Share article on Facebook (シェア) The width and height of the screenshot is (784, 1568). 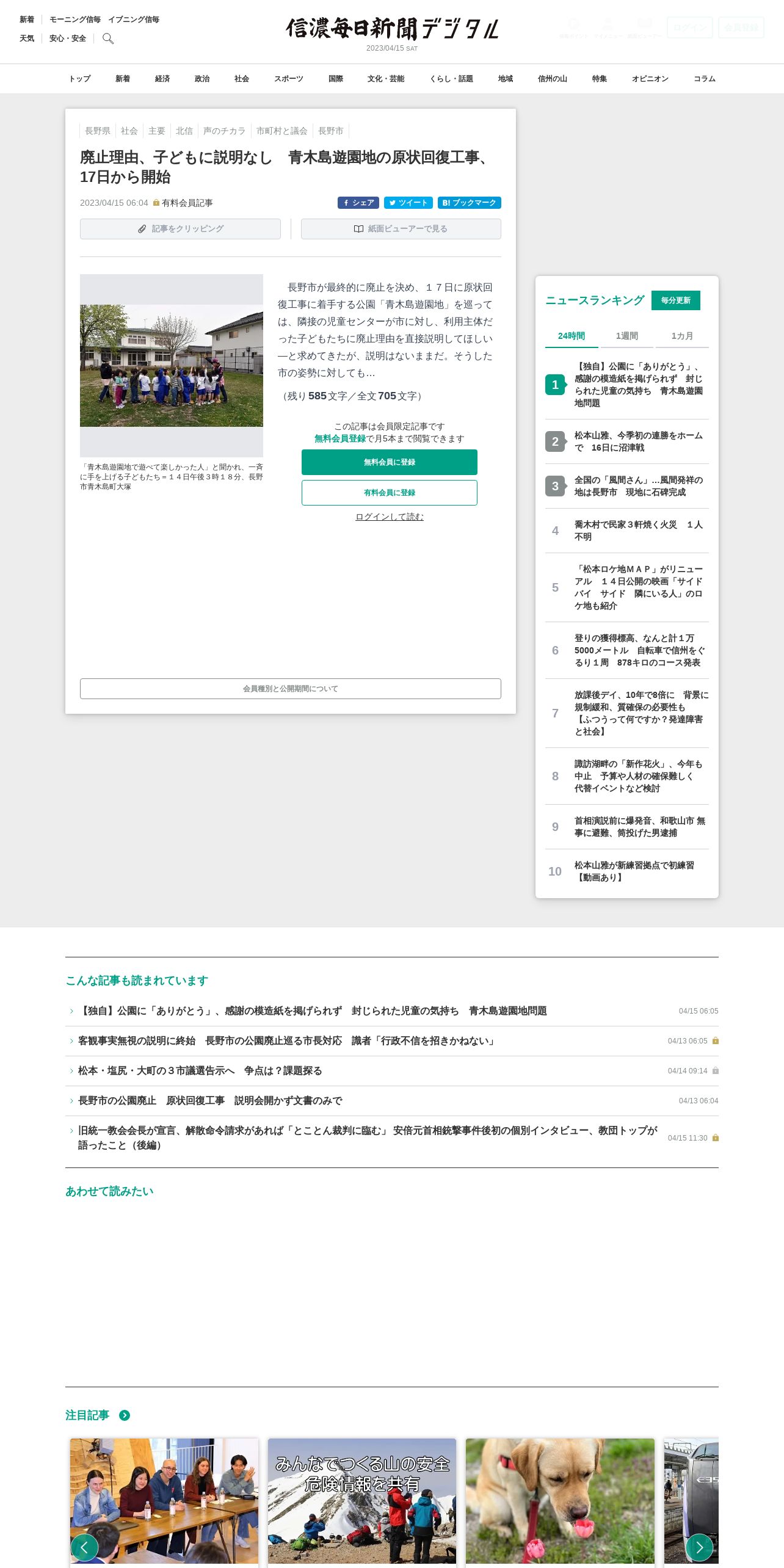click(358, 203)
